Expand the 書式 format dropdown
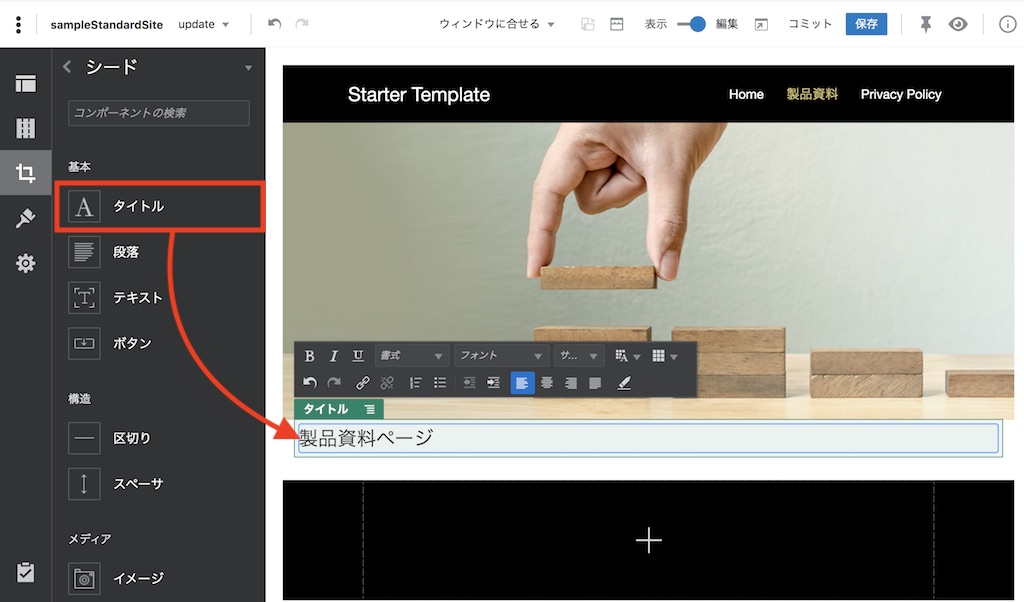This screenshot has height=602, width=1024. click(412, 356)
